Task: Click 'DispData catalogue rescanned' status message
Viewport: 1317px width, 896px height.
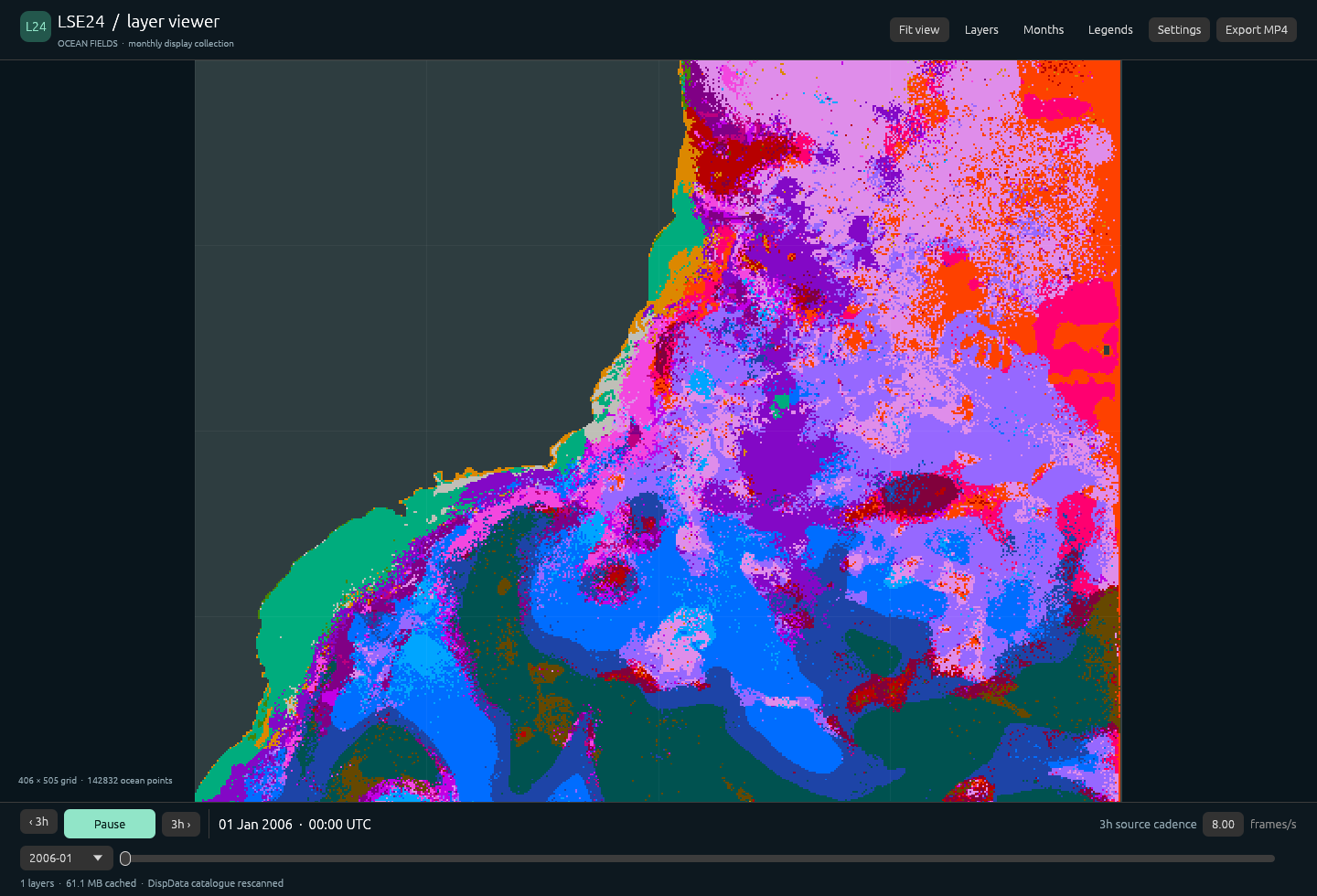Action: point(216,883)
